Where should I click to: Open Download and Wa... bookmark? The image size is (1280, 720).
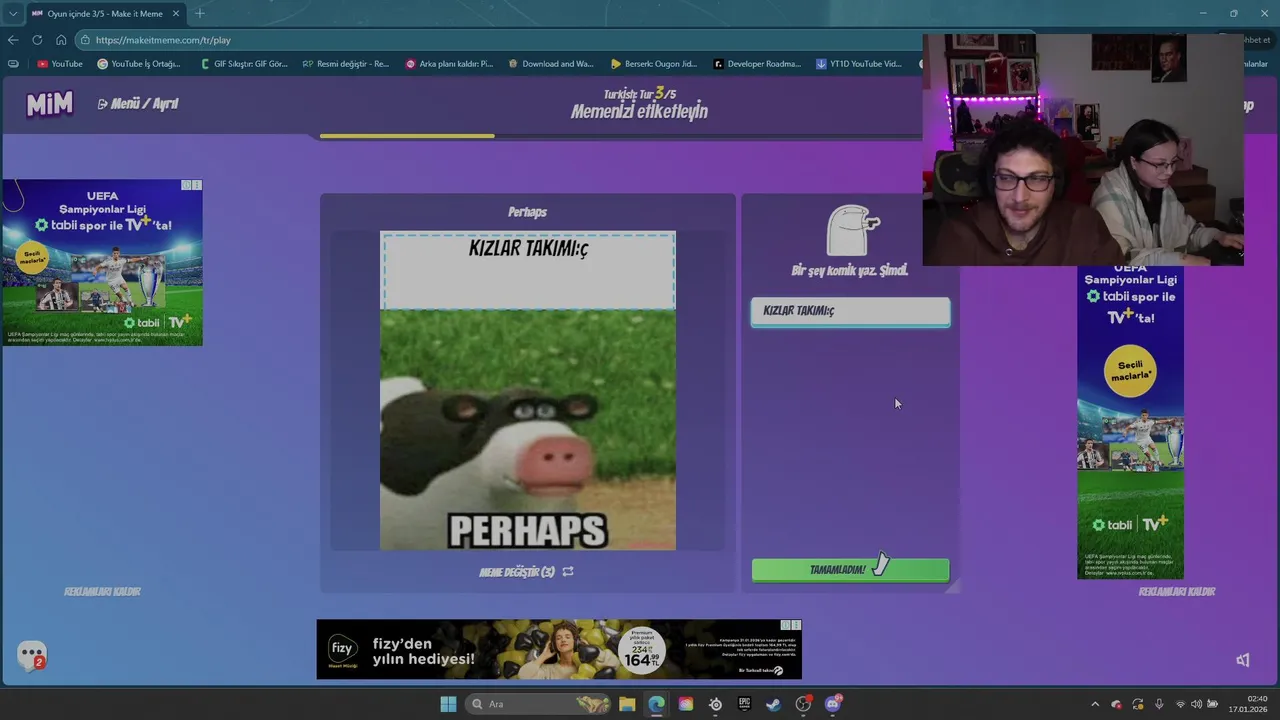(551, 64)
